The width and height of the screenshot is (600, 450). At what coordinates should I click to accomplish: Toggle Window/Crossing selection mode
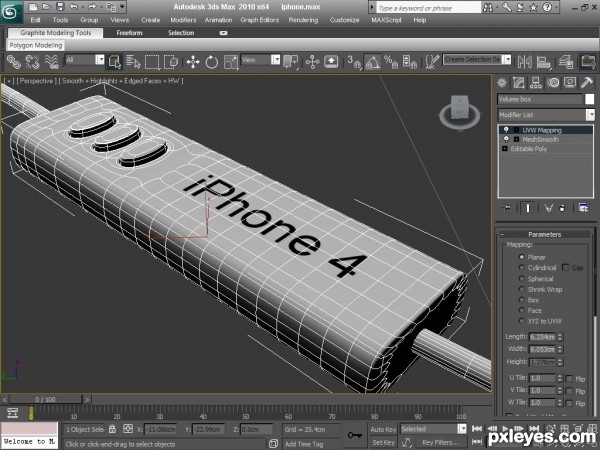[171, 61]
